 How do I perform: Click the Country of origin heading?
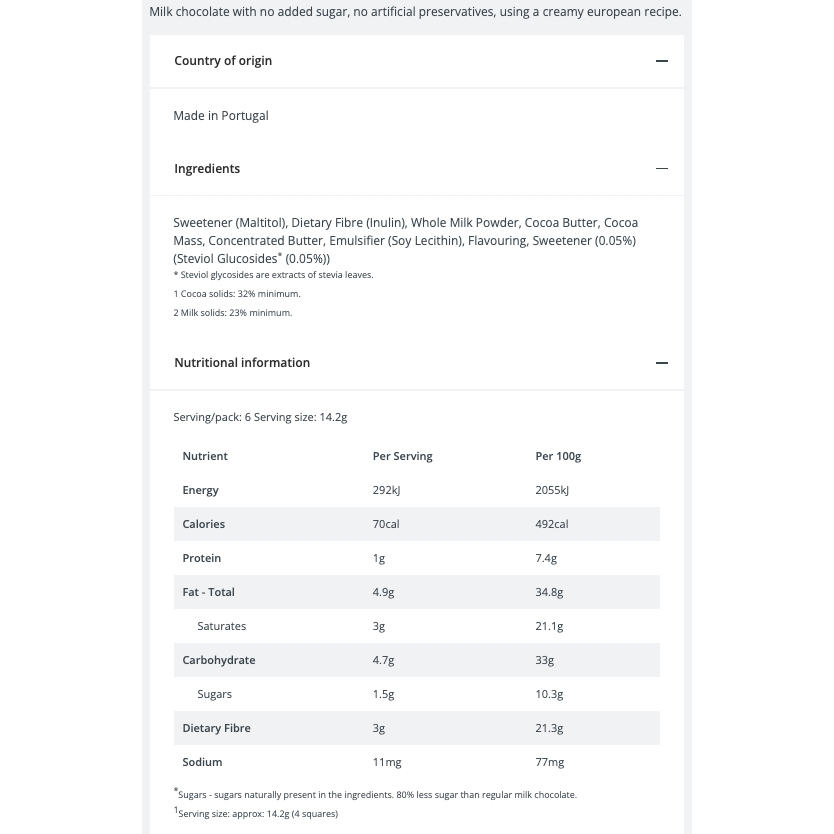click(223, 61)
